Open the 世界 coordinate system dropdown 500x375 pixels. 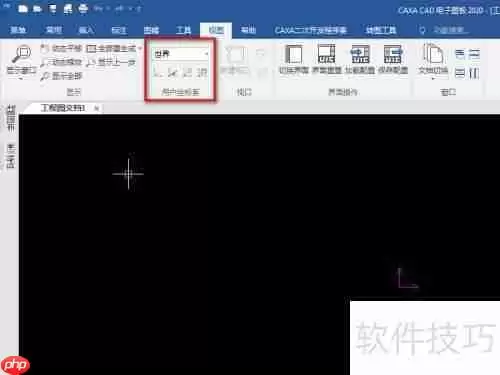181,54
